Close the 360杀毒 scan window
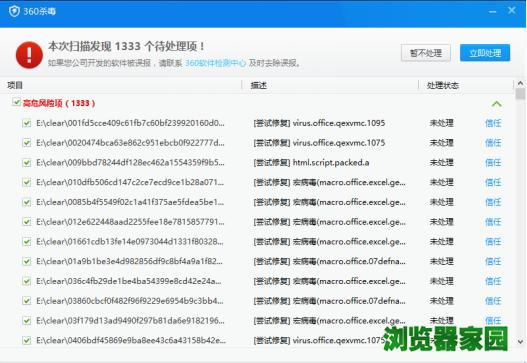Screen dimensions: 527x363 [x=512, y=10]
